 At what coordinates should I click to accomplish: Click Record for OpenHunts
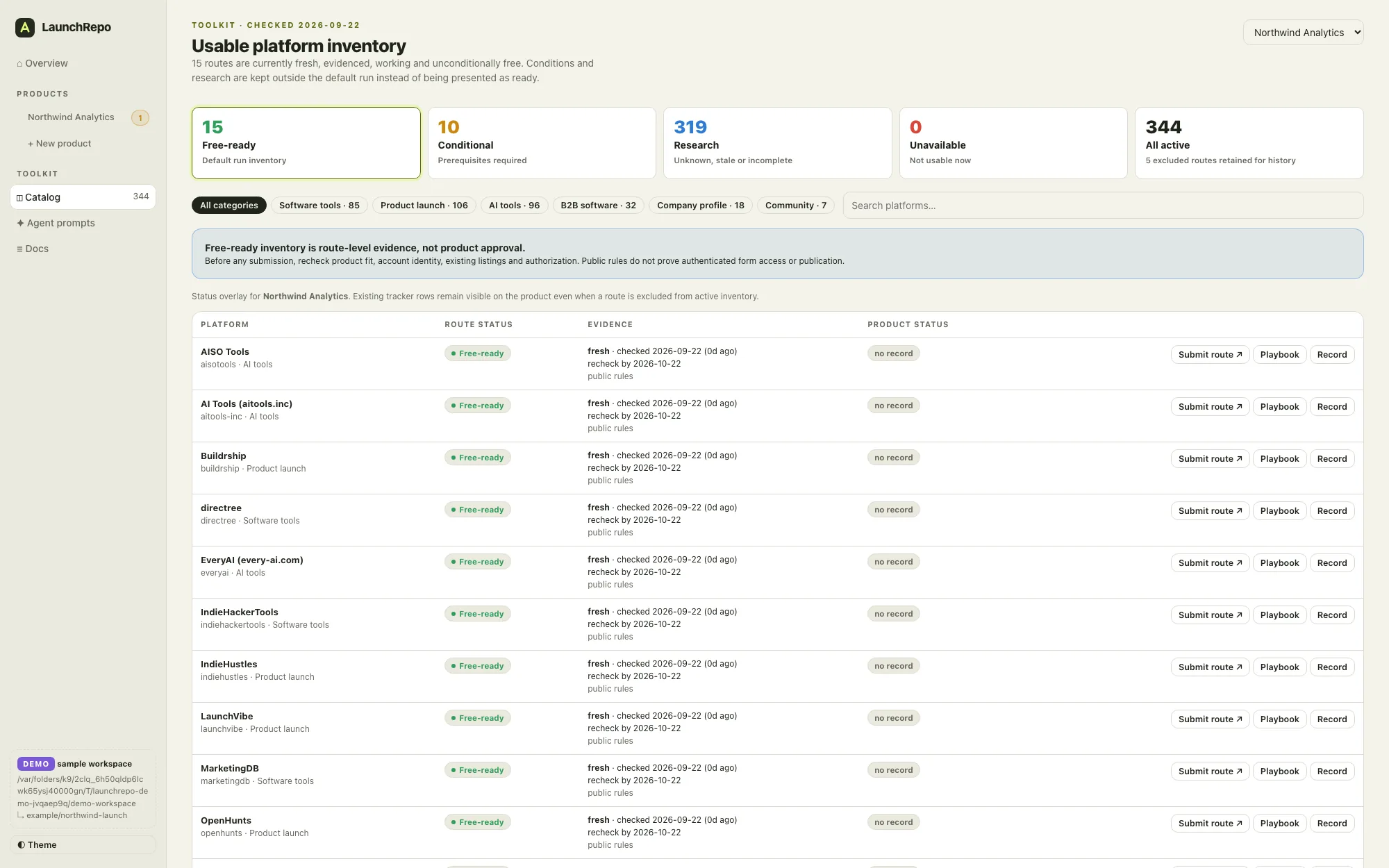(1332, 824)
